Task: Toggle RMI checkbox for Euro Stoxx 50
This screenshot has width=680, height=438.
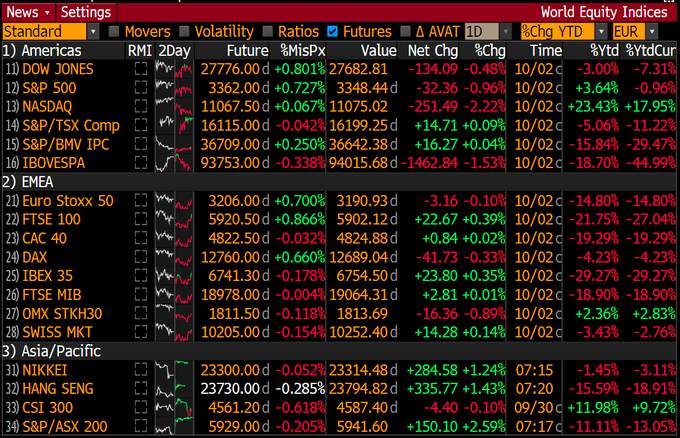Action: (141, 201)
